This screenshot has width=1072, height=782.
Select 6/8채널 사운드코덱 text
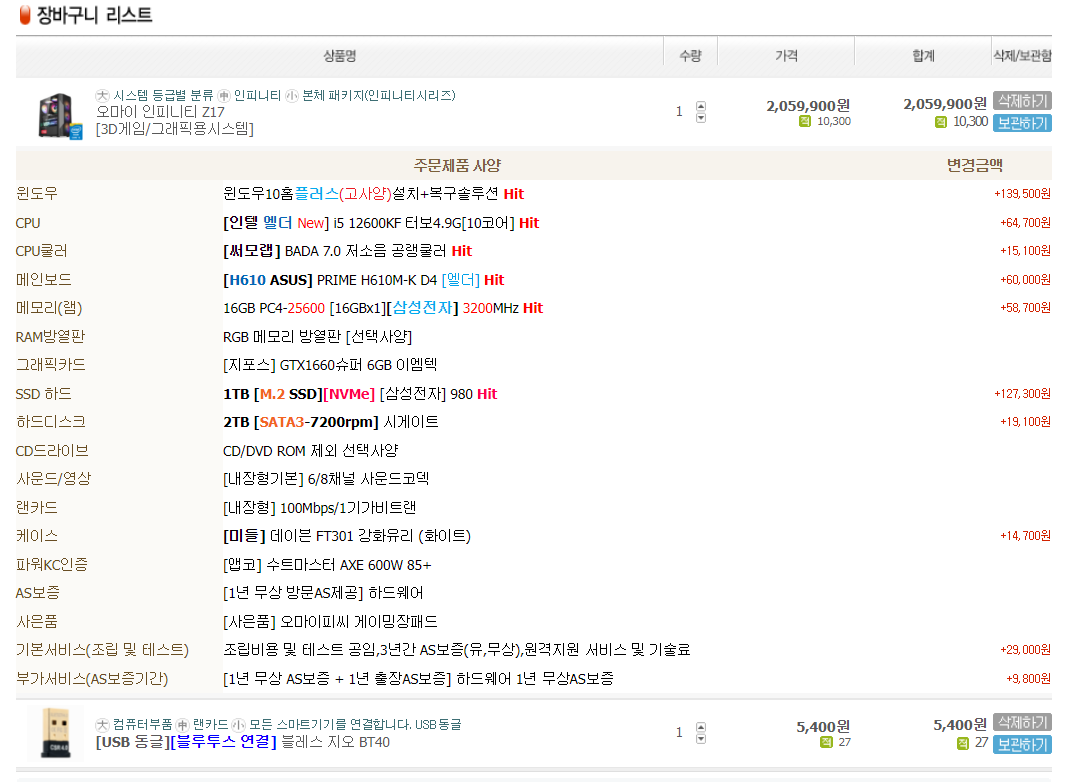click(326, 478)
